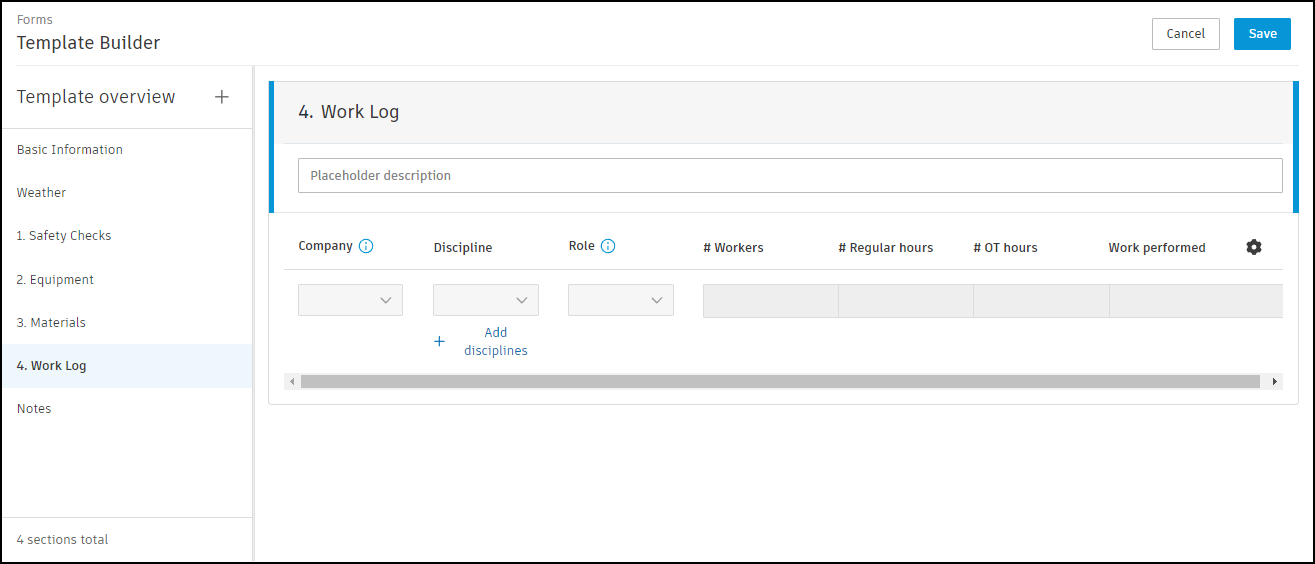Select the 2. Equipment section
Viewport: 1315px width, 564px height.
[x=55, y=280]
